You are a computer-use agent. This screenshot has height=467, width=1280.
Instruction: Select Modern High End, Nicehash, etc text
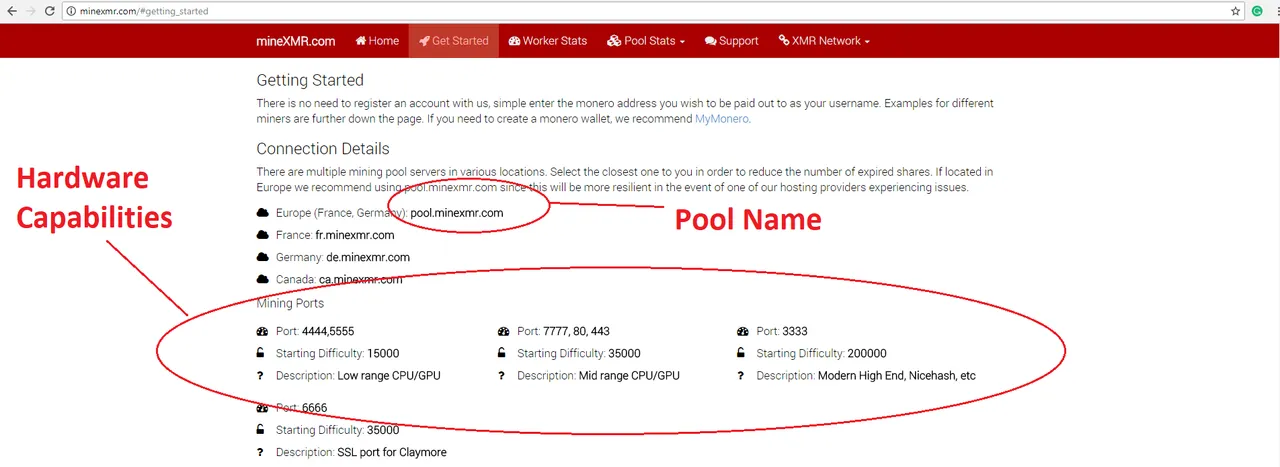coord(897,376)
